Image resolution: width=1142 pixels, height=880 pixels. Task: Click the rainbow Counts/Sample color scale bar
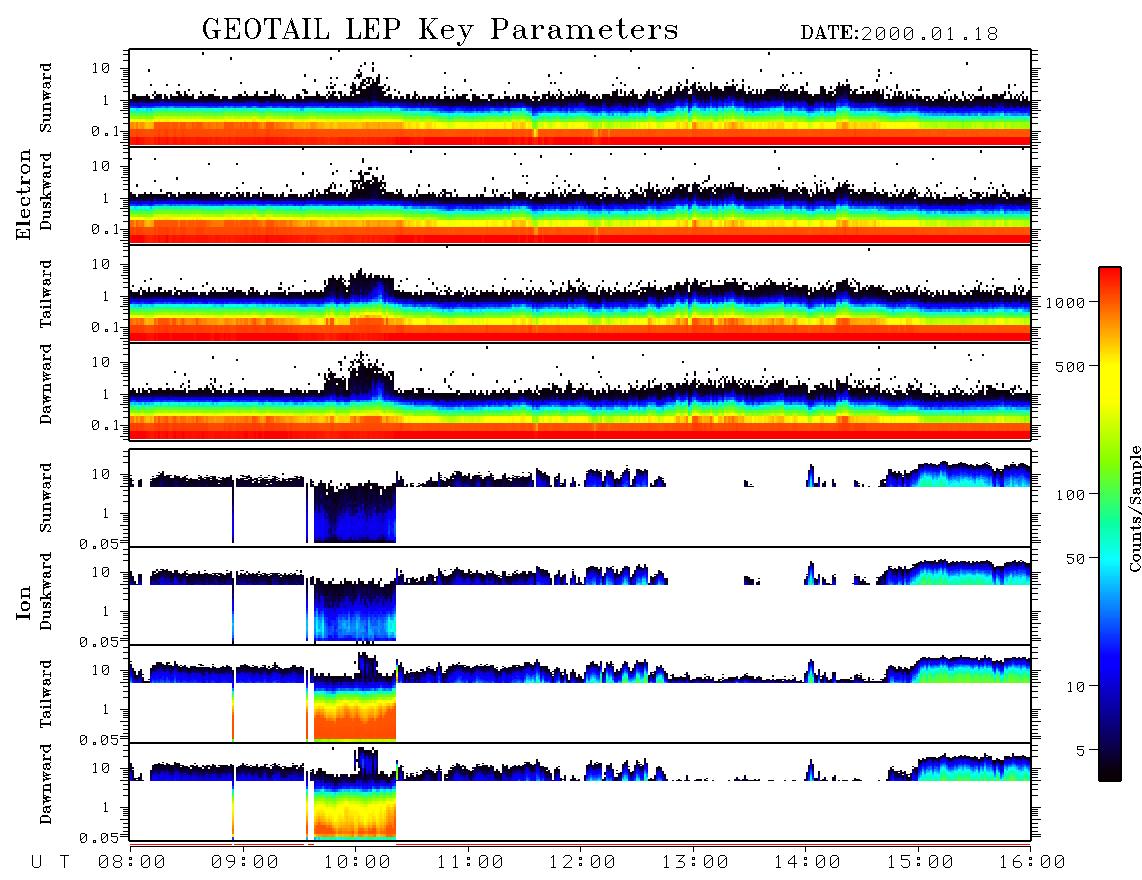1110,524
